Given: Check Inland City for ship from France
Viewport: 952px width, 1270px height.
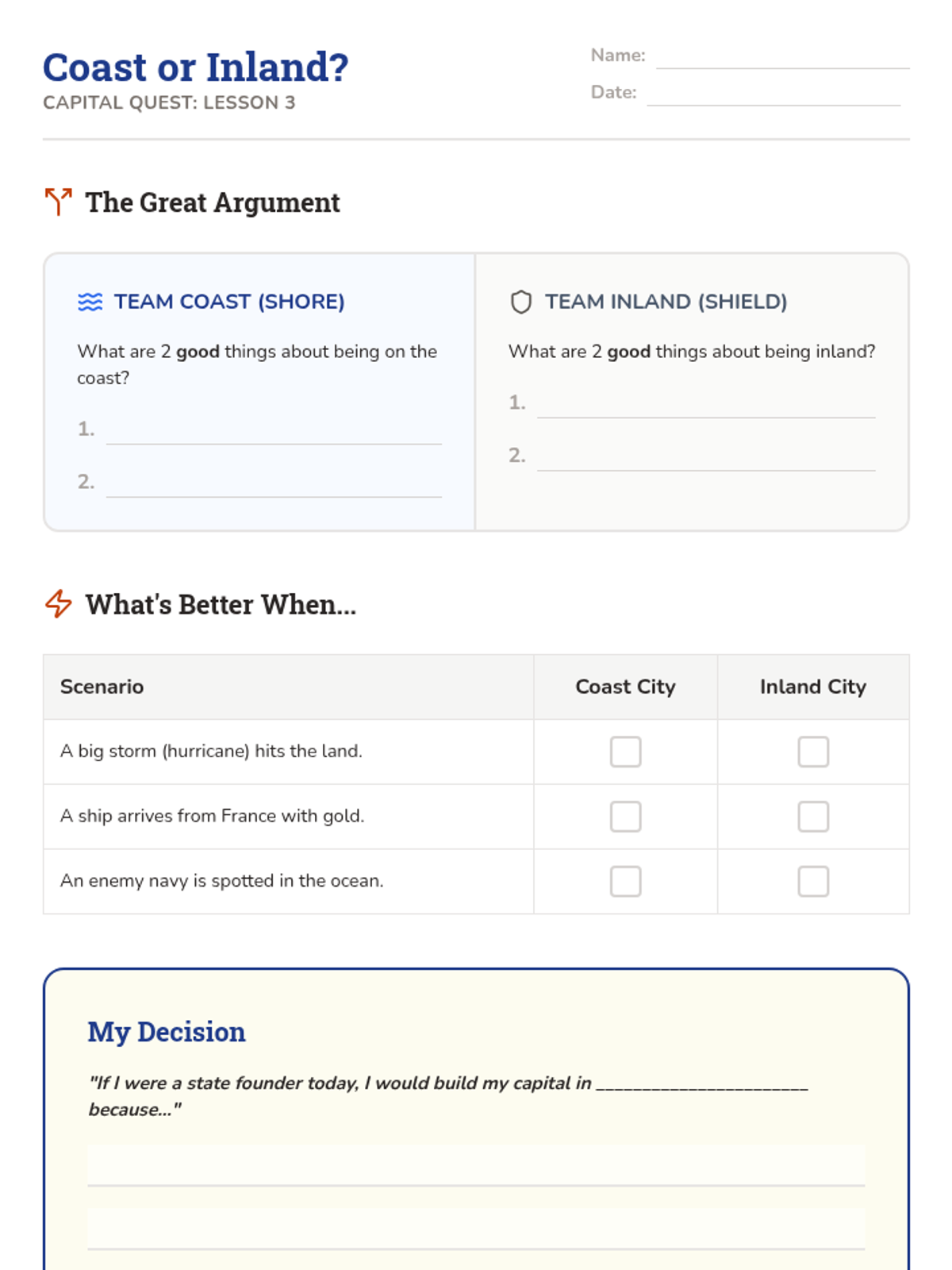Looking at the screenshot, I should (x=813, y=817).
